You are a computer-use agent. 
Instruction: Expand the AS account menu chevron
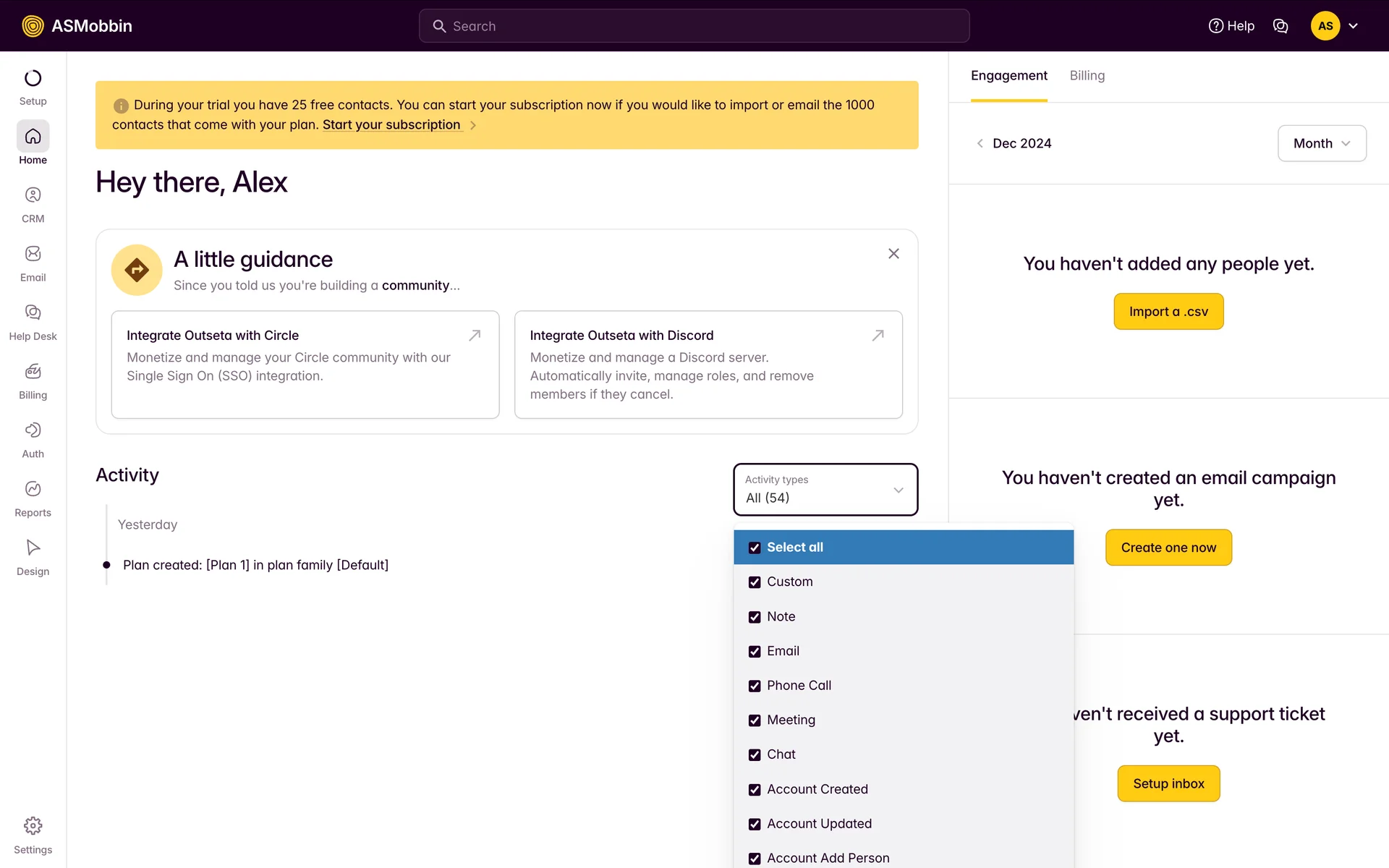click(x=1353, y=26)
